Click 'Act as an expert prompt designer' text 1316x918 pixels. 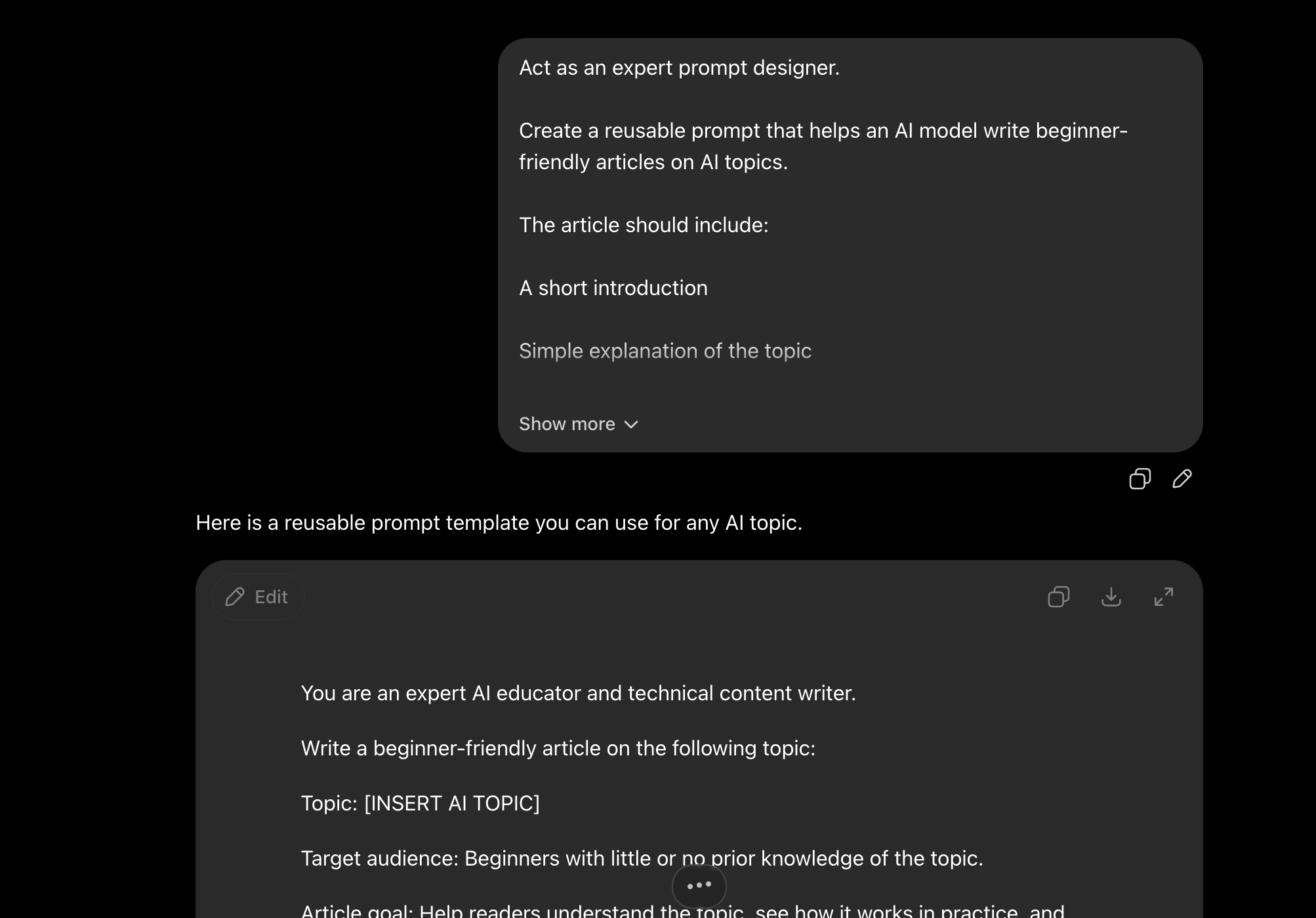(679, 68)
